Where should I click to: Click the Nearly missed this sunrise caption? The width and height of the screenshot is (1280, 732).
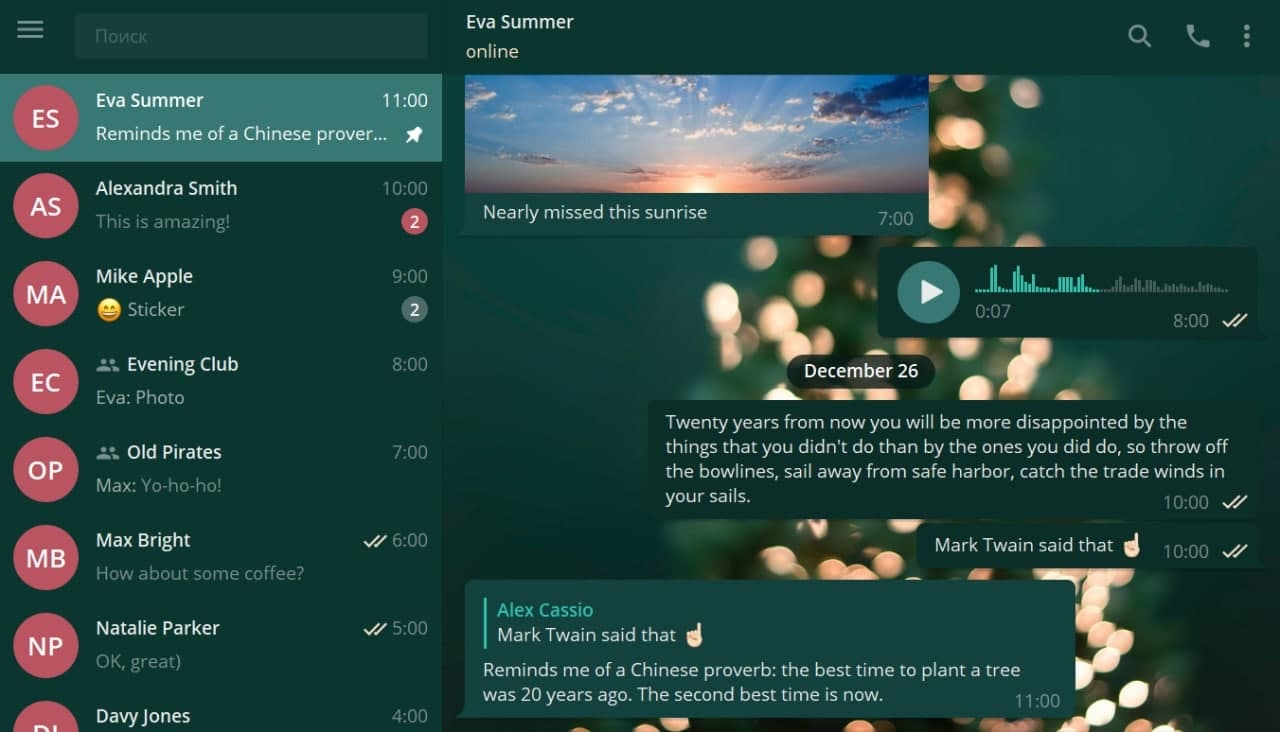click(595, 212)
